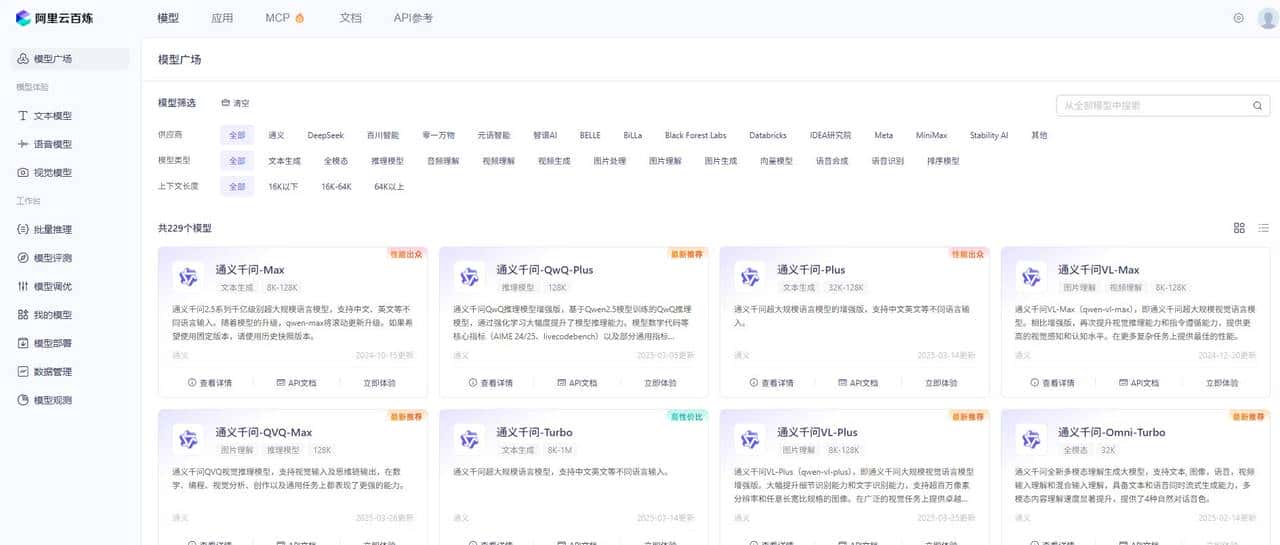Open the MCP top navigation tab
Viewport: 1280px width, 545px height.
point(285,18)
